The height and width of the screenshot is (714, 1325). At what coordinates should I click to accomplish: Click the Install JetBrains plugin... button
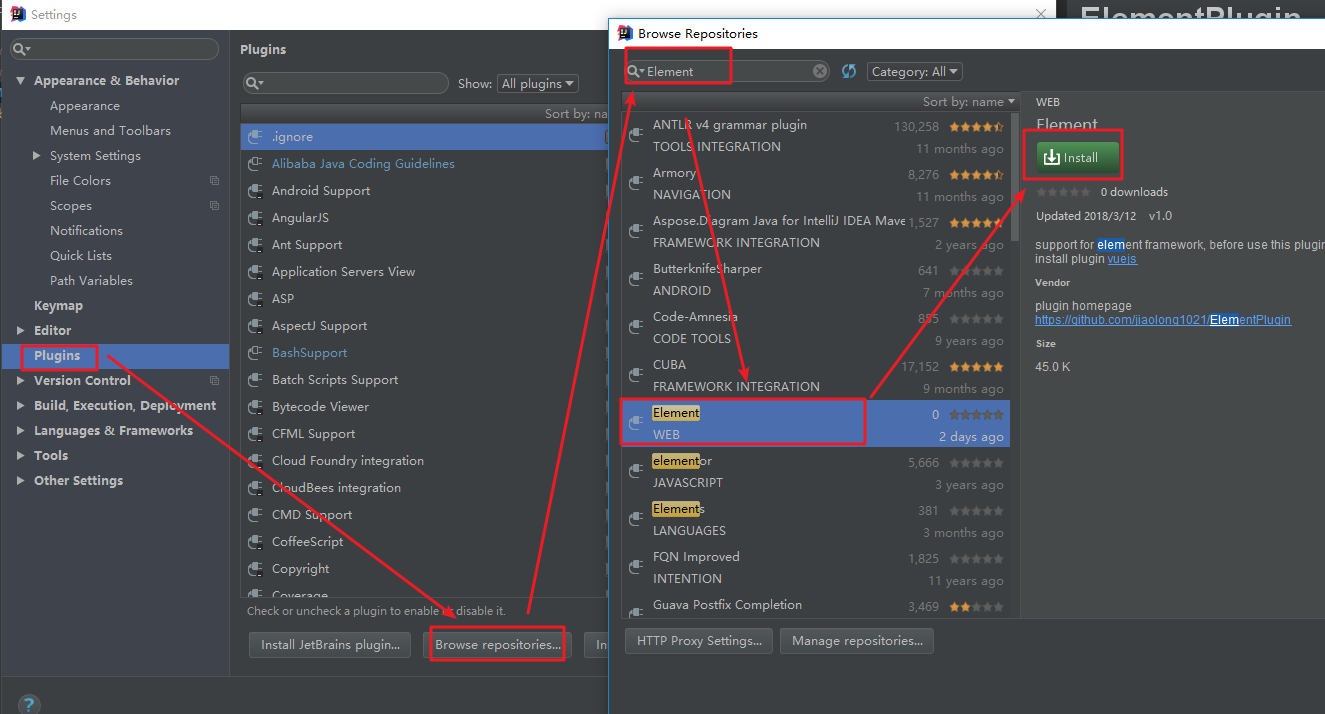330,645
